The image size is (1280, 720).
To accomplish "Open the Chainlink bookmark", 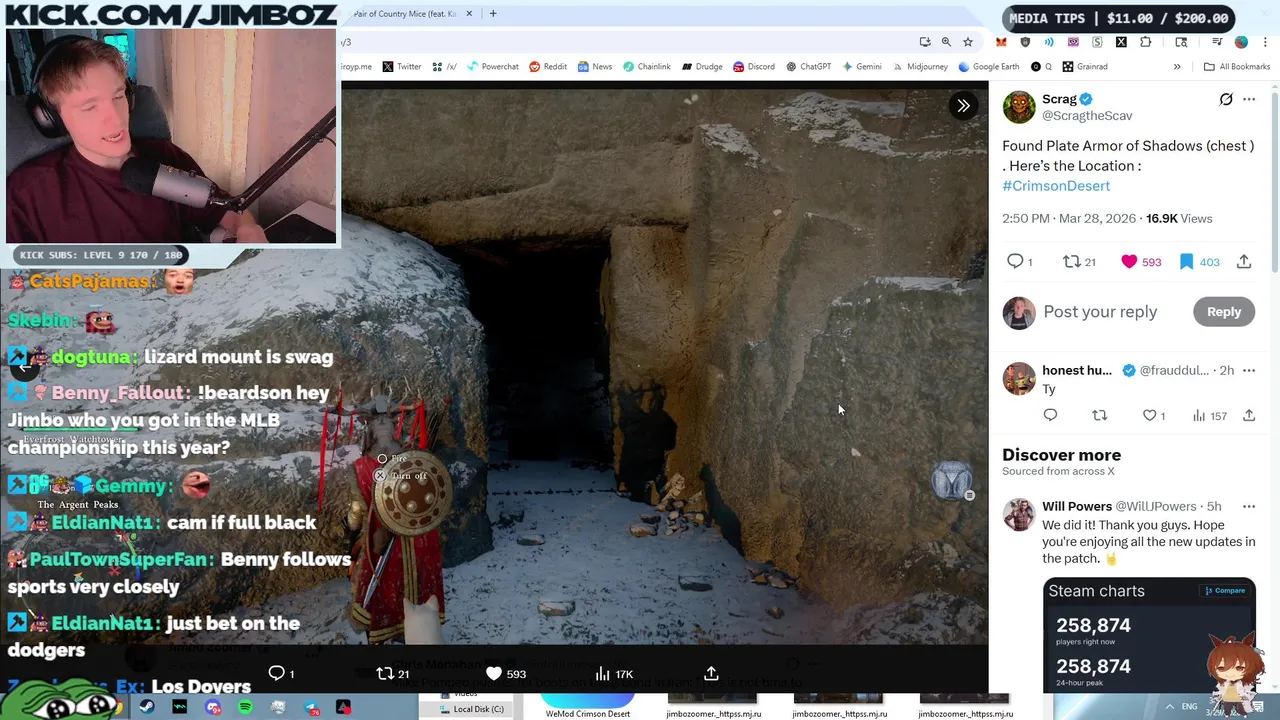I will [x=646, y=67].
